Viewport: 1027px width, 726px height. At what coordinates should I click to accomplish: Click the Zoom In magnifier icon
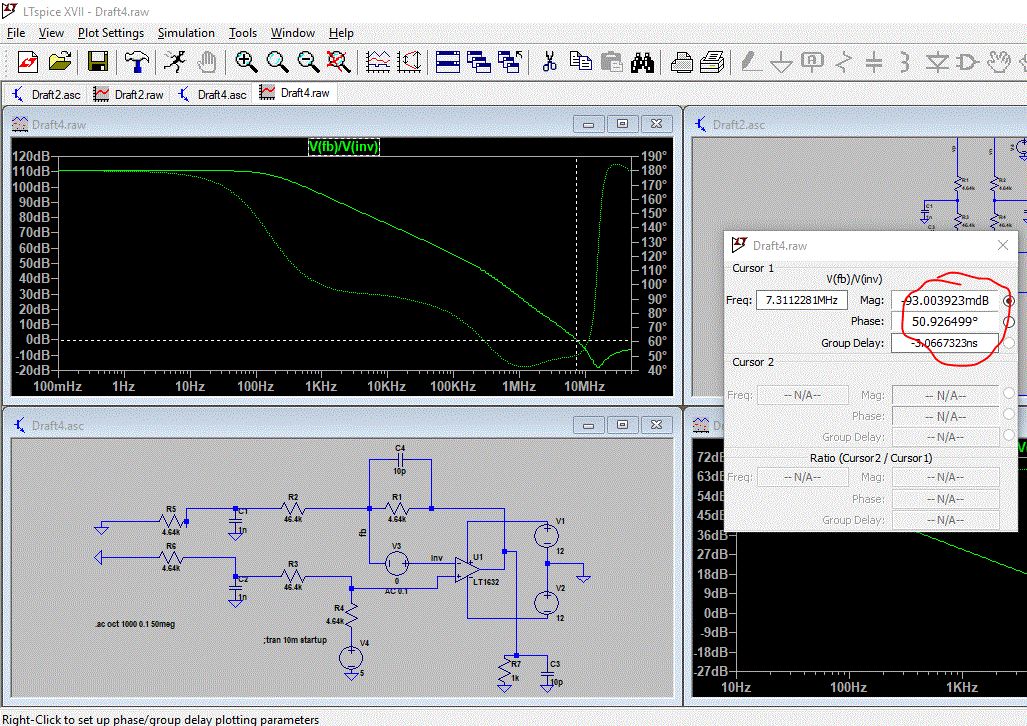point(246,62)
